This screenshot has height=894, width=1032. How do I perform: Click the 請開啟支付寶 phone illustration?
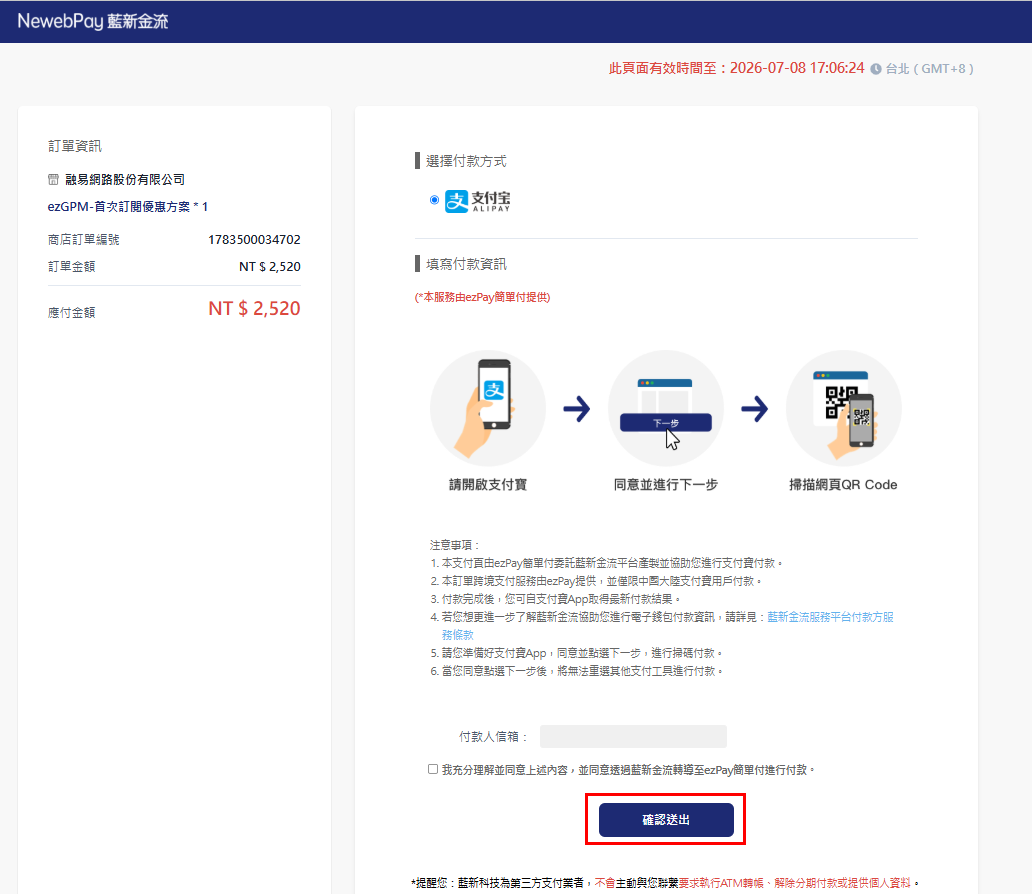pos(488,408)
